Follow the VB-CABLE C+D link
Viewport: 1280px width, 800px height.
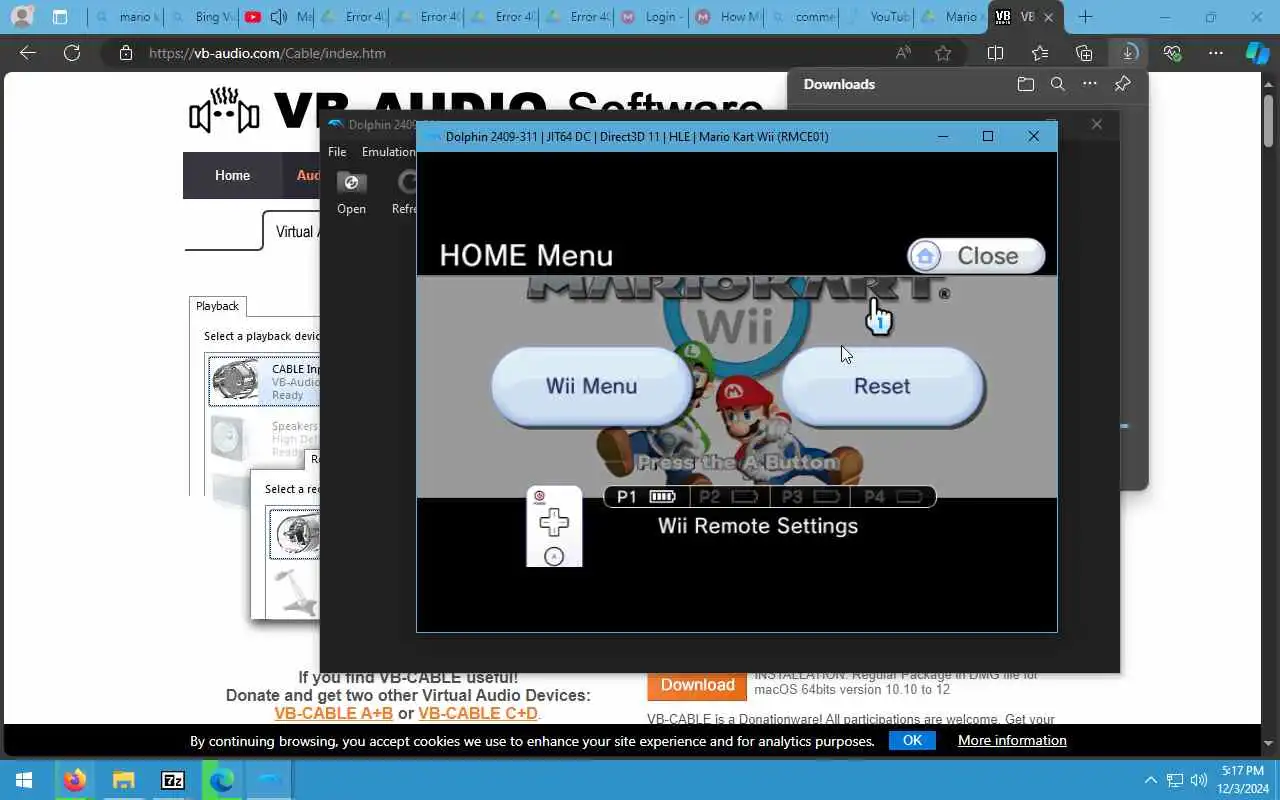point(478,713)
